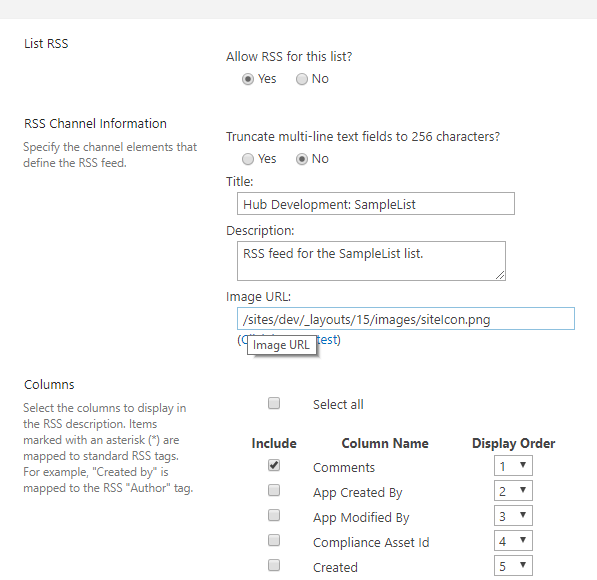The image size is (597, 580).
Task: Click the test link below Image URL
Action: (x=327, y=339)
